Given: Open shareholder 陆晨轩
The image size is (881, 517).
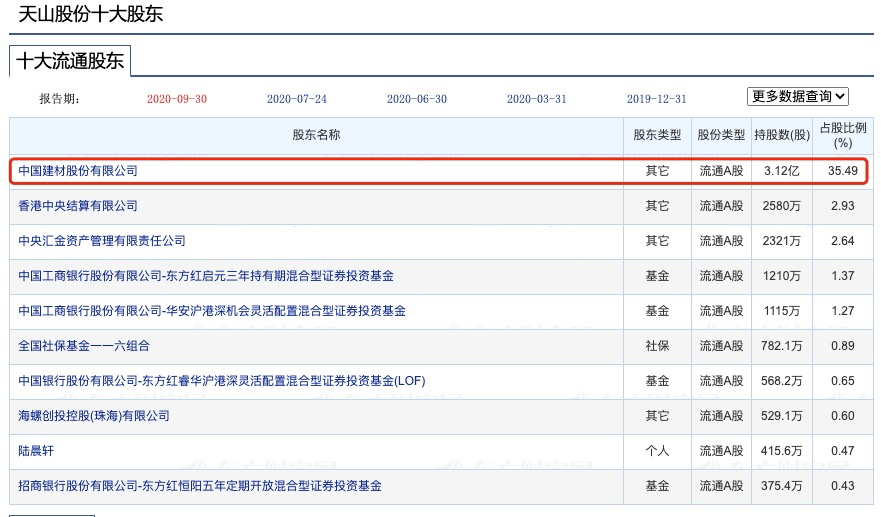Looking at the screenshot, I should [36, 451].
